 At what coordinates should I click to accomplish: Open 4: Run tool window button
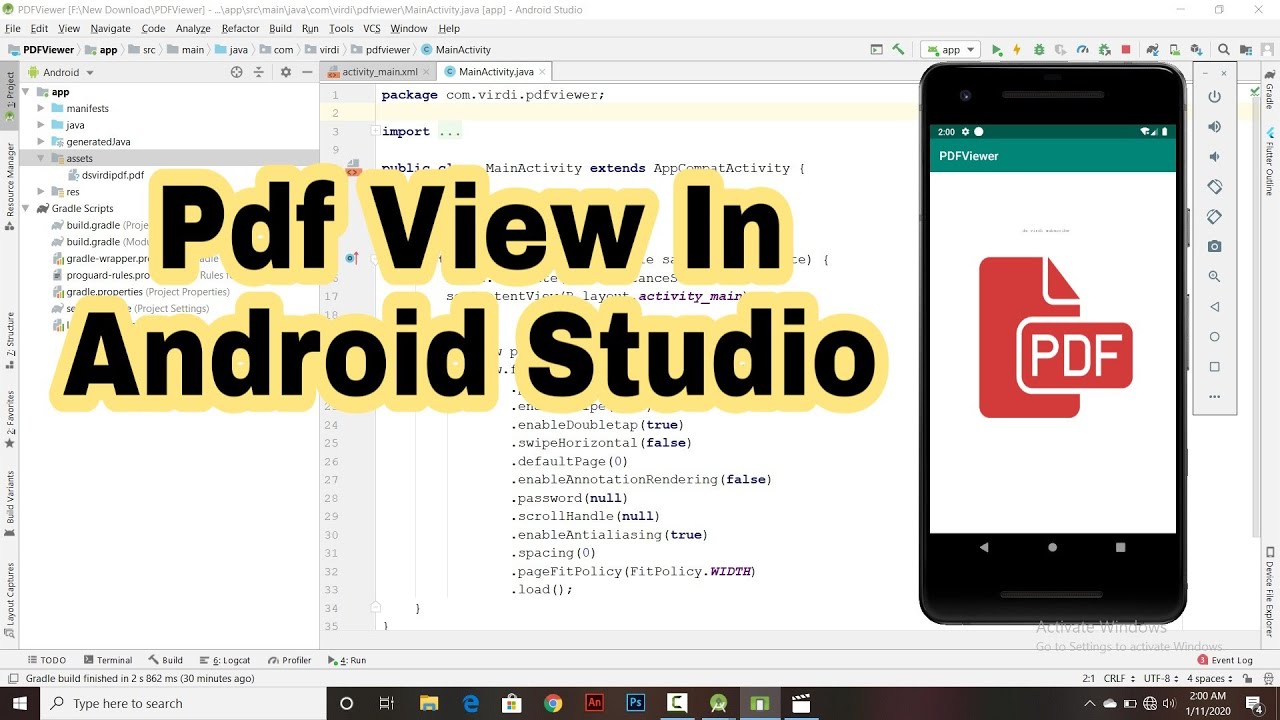click(348, 660)
